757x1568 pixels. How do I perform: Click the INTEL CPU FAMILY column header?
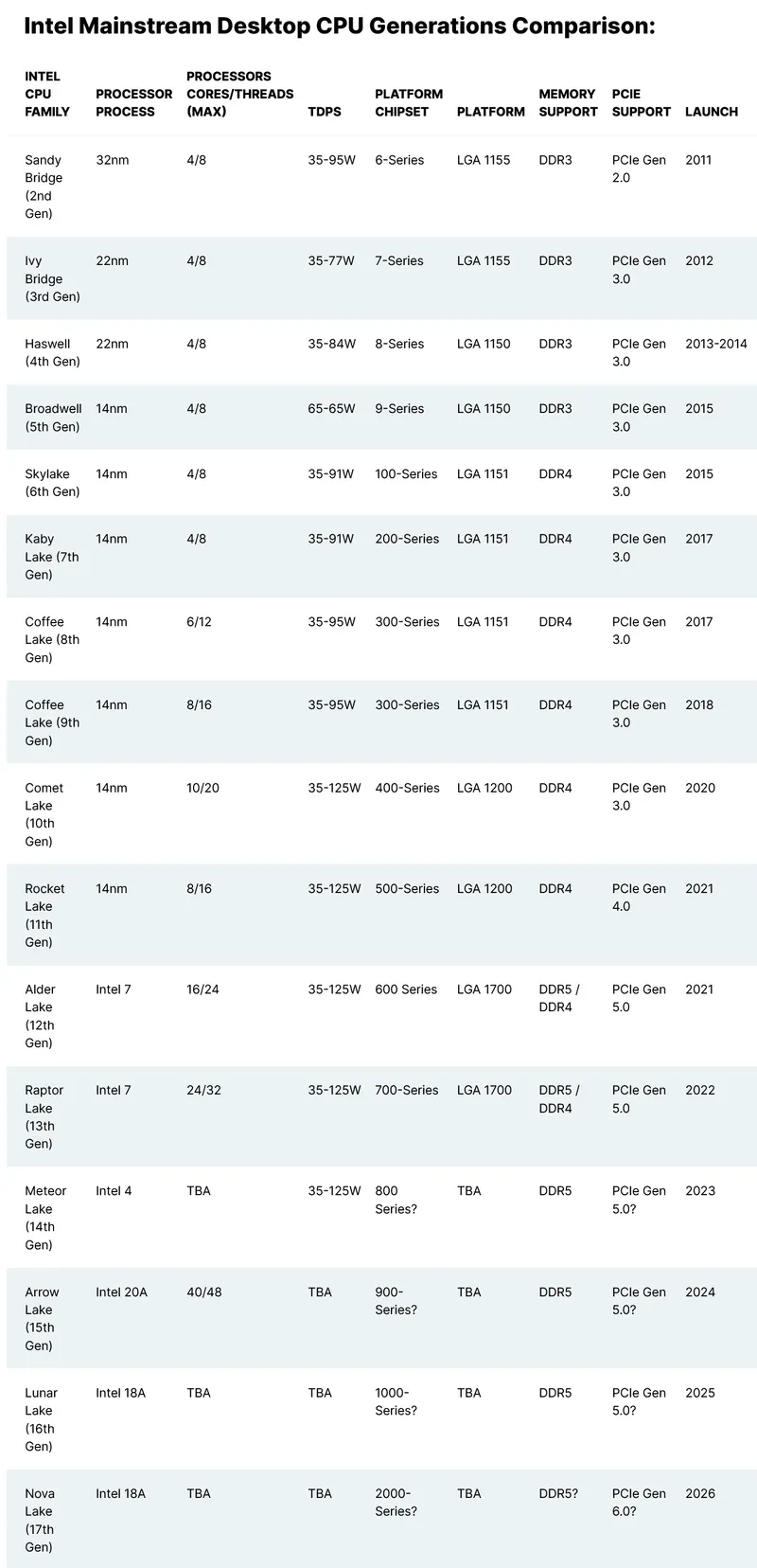[x=47, y=94]
